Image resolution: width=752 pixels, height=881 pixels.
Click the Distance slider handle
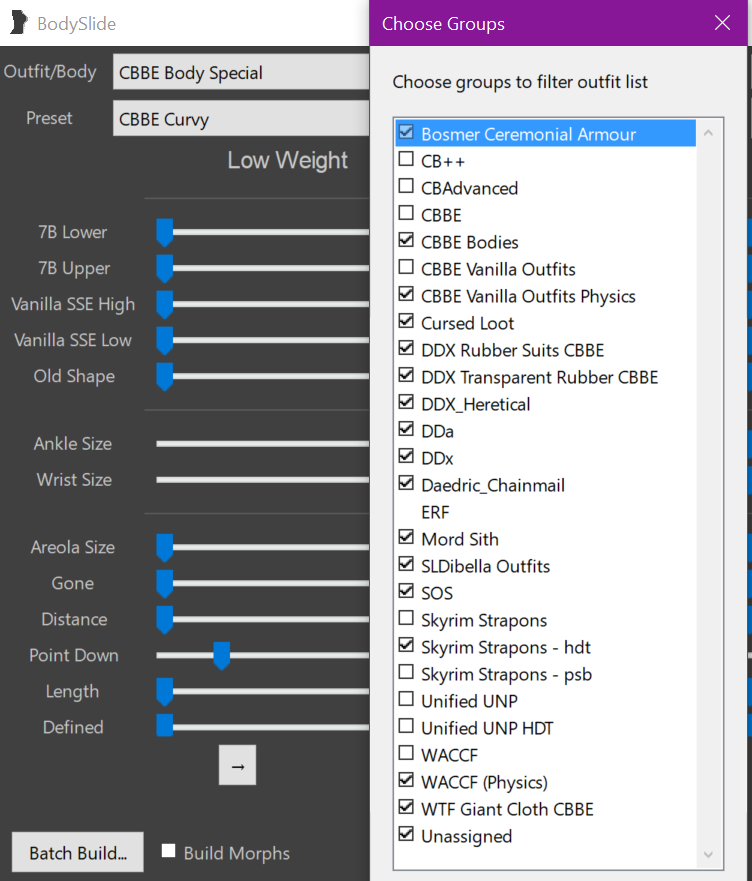click(165, 620)
